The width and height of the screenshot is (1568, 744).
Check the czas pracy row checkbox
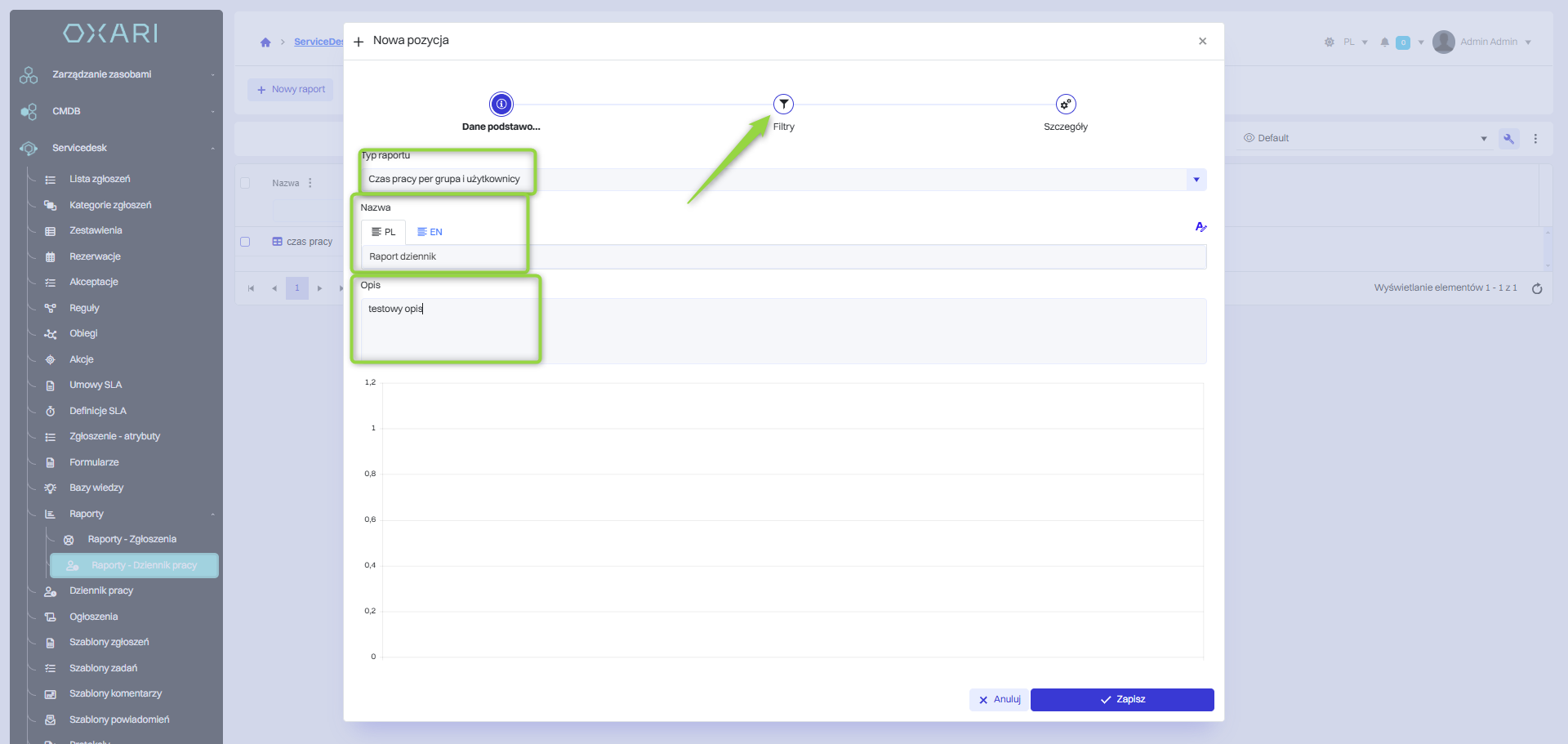point(245,242)
